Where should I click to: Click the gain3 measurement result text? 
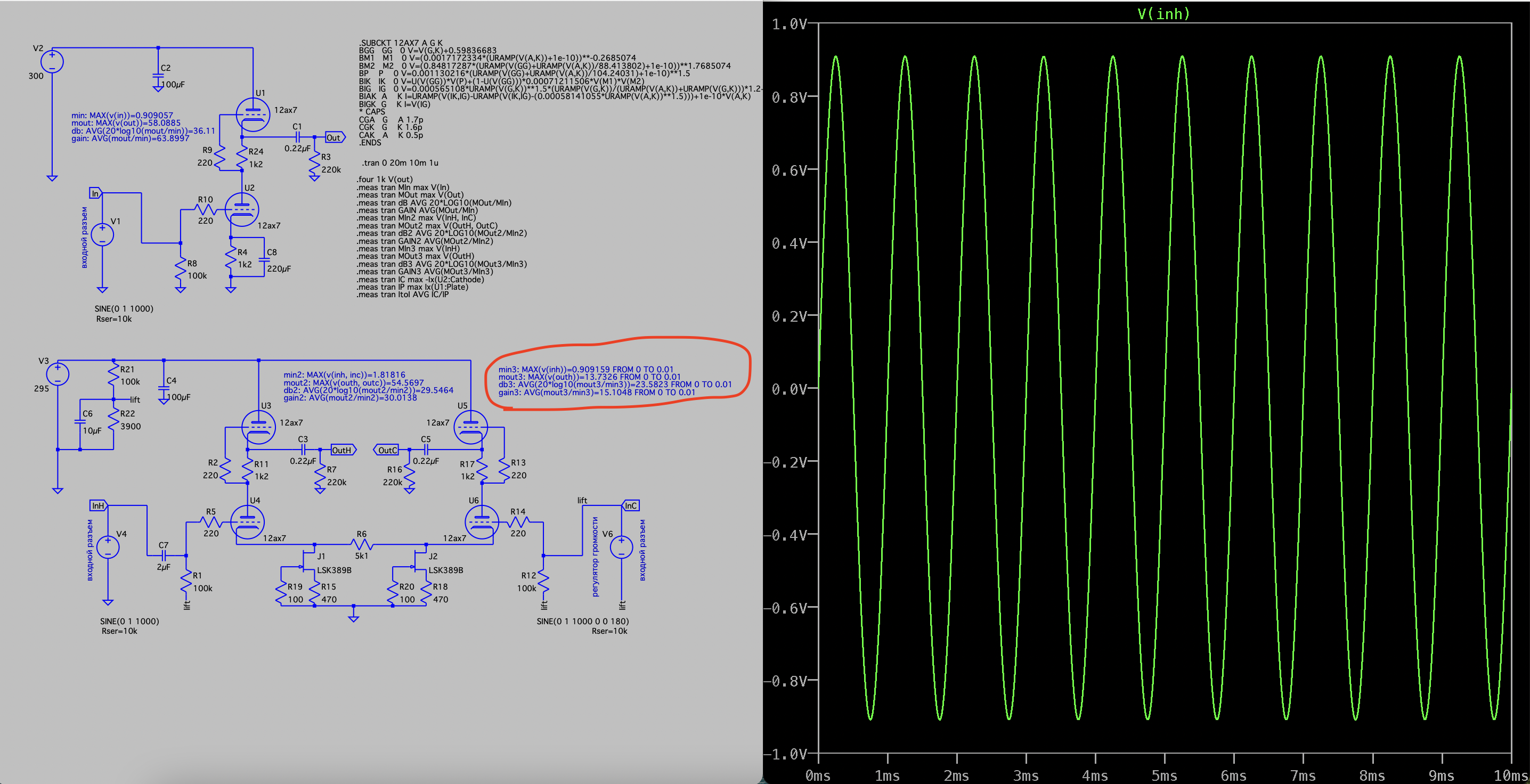pyautogui.click(x=596, y=393)
